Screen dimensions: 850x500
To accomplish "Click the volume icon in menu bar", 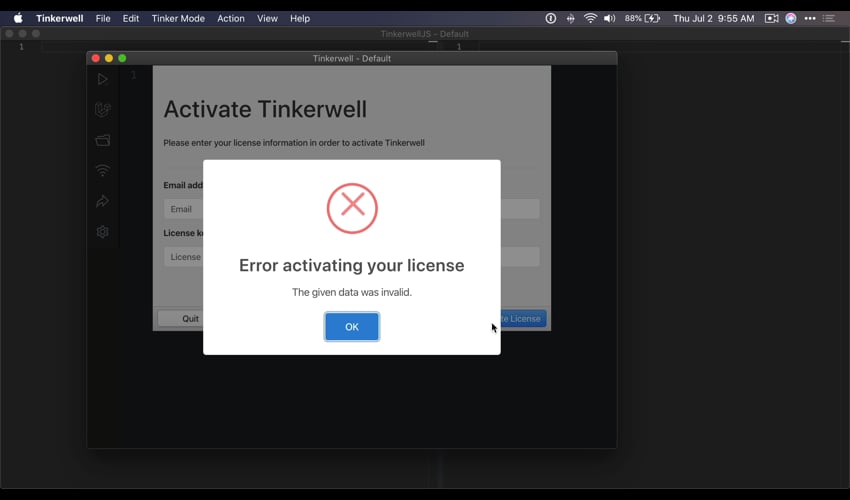I will [610, 18].
